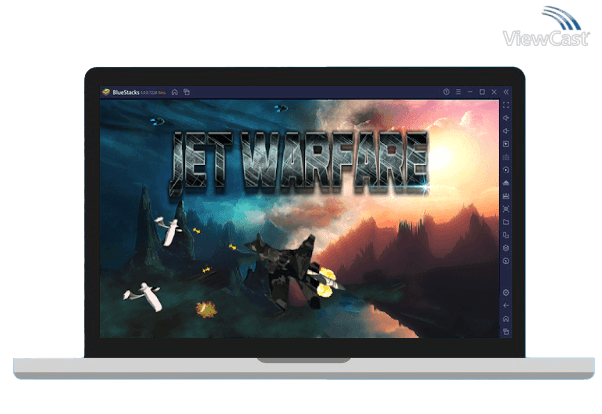Close the BlueStacks window
602x414 pixels.
[x=494, y=92]
